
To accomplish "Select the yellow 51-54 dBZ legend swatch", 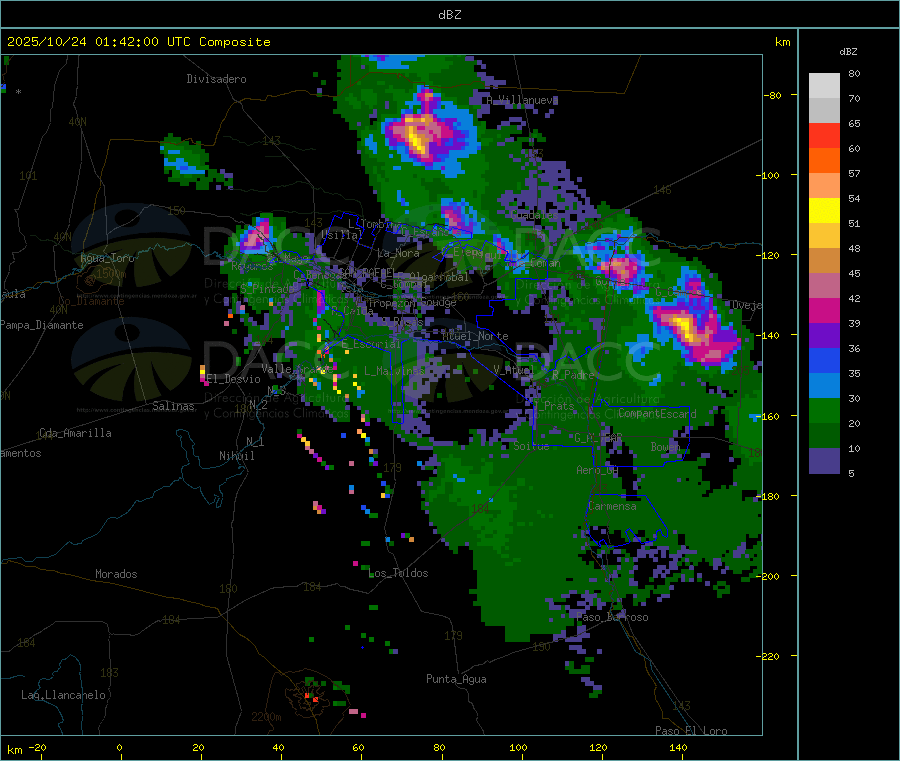I will click(x=824, y=211).
